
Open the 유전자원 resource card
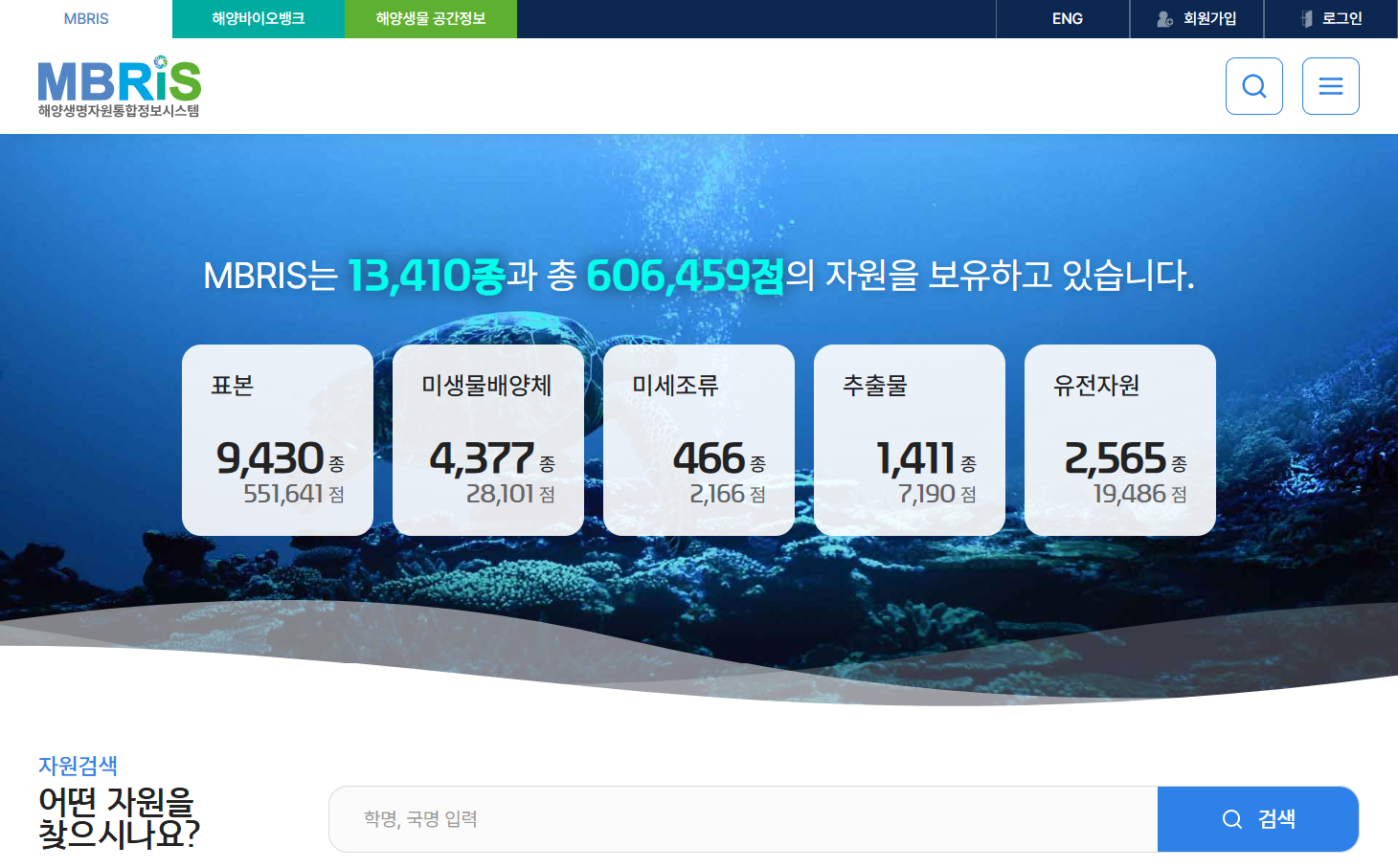[1120, 440]
